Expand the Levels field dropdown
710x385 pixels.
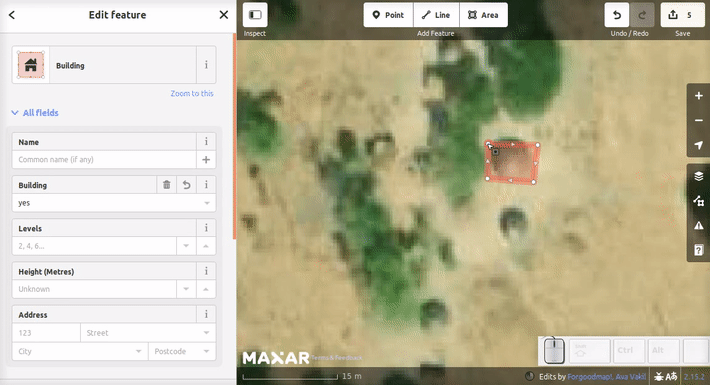186,246
